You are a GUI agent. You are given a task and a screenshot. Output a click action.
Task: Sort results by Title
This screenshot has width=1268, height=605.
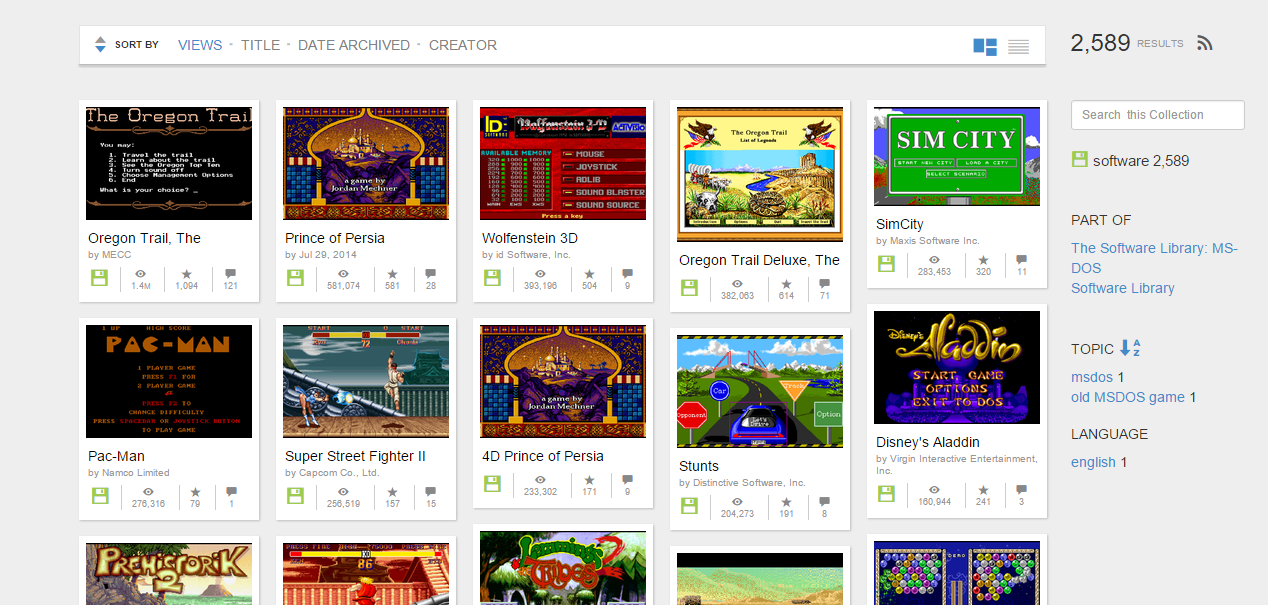(260, 45)
